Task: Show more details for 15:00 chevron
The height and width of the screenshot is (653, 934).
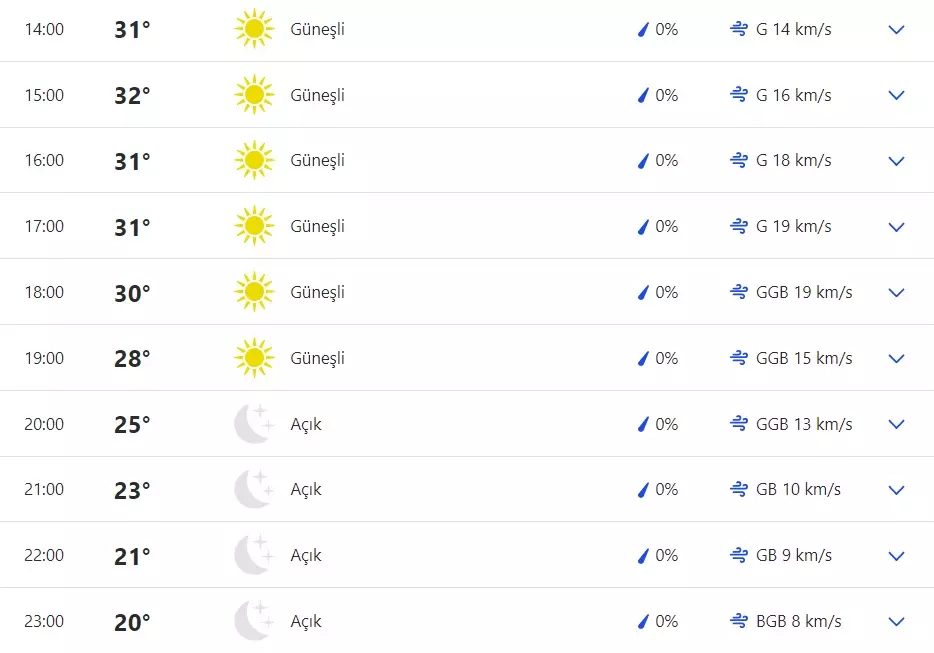Action: 896,96
